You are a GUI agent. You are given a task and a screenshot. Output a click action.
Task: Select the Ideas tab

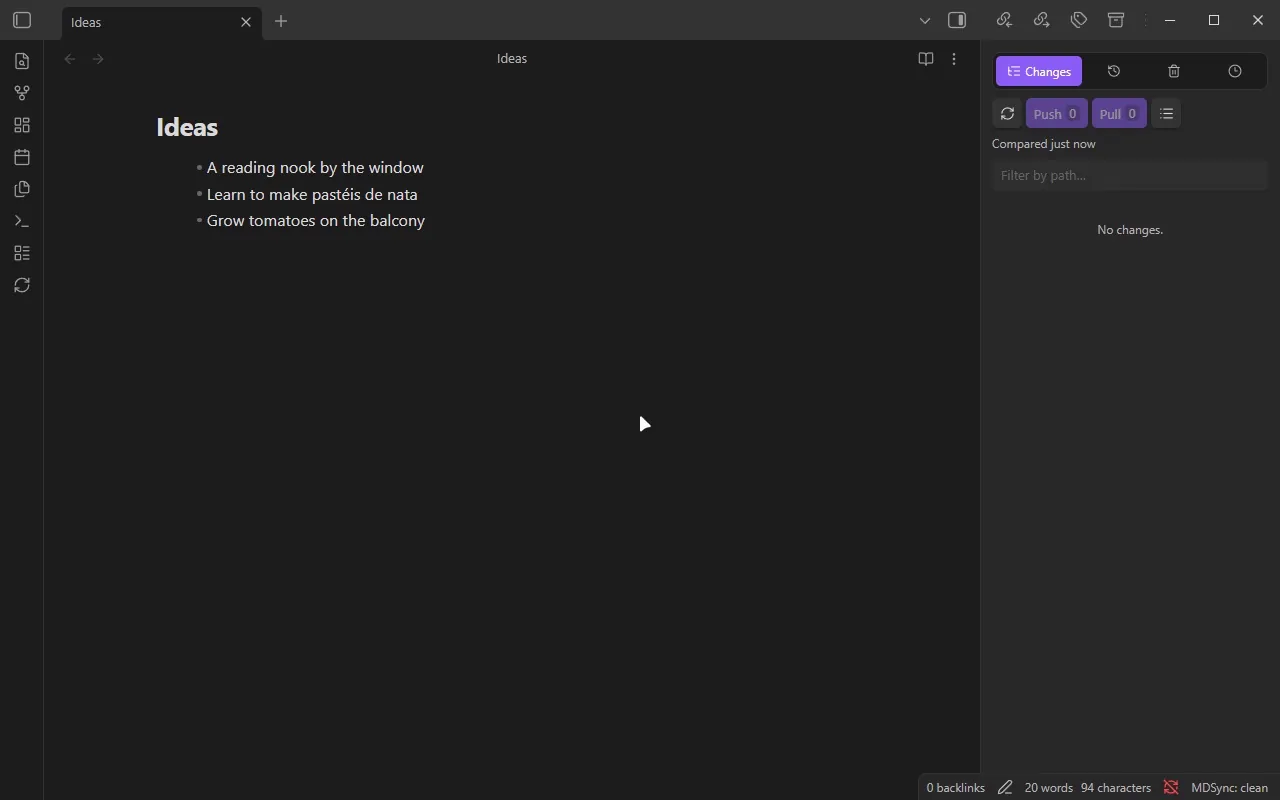tap(162, 22)
